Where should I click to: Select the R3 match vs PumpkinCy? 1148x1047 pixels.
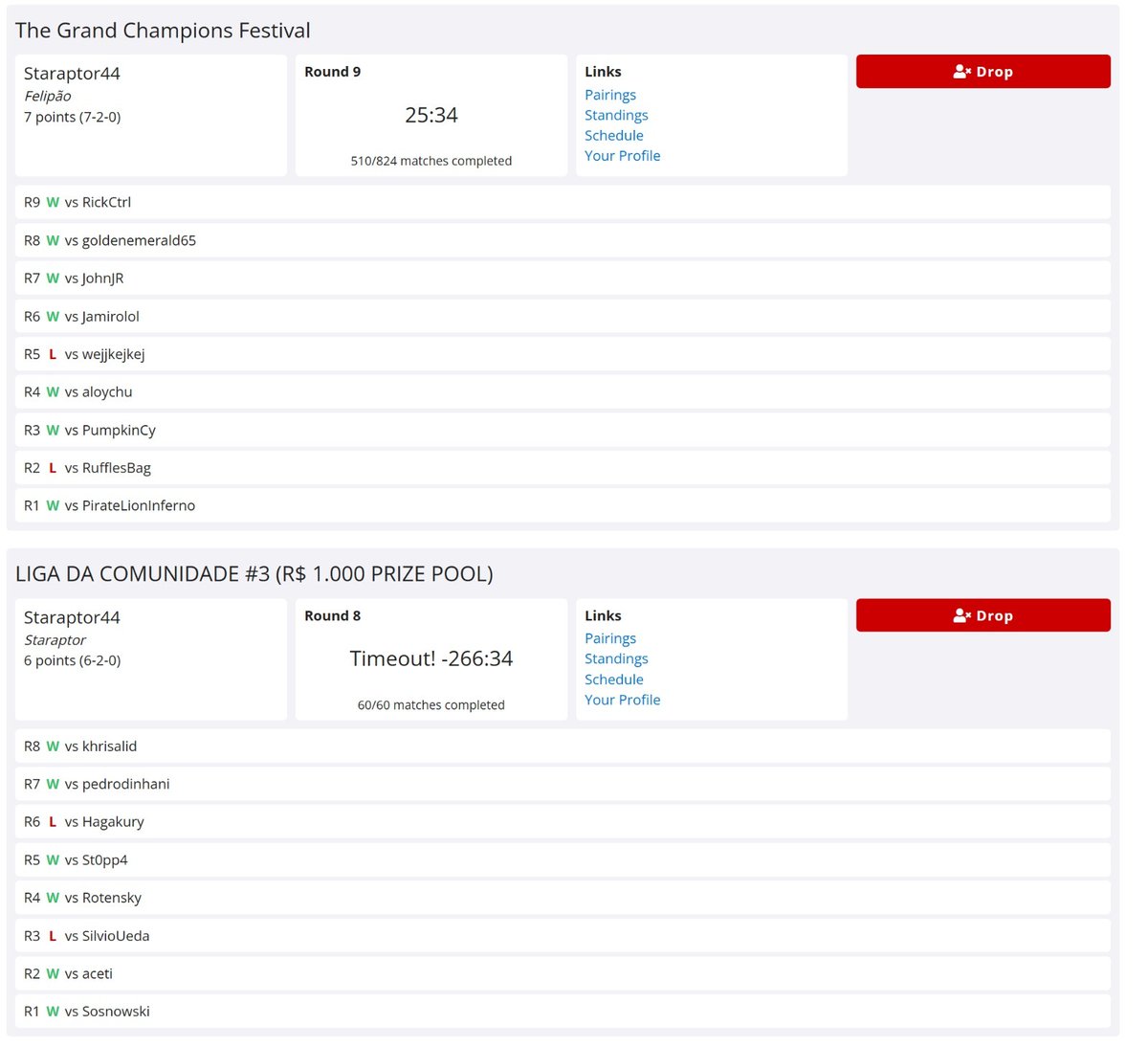point(563,430)
